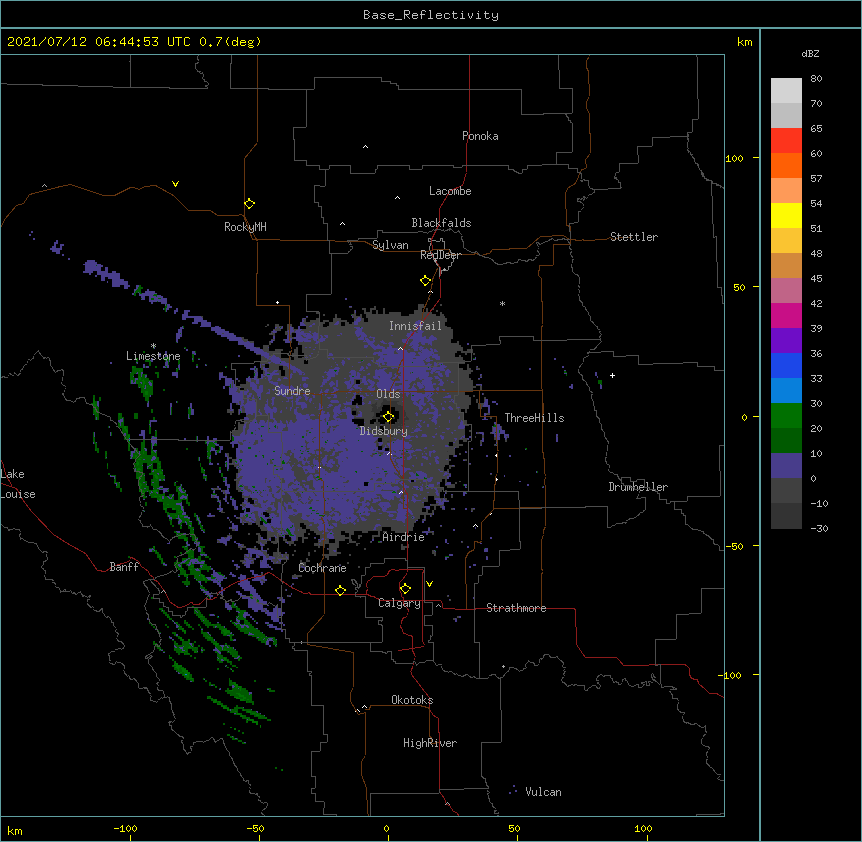Click the Calgary city label

click(400, 603)
